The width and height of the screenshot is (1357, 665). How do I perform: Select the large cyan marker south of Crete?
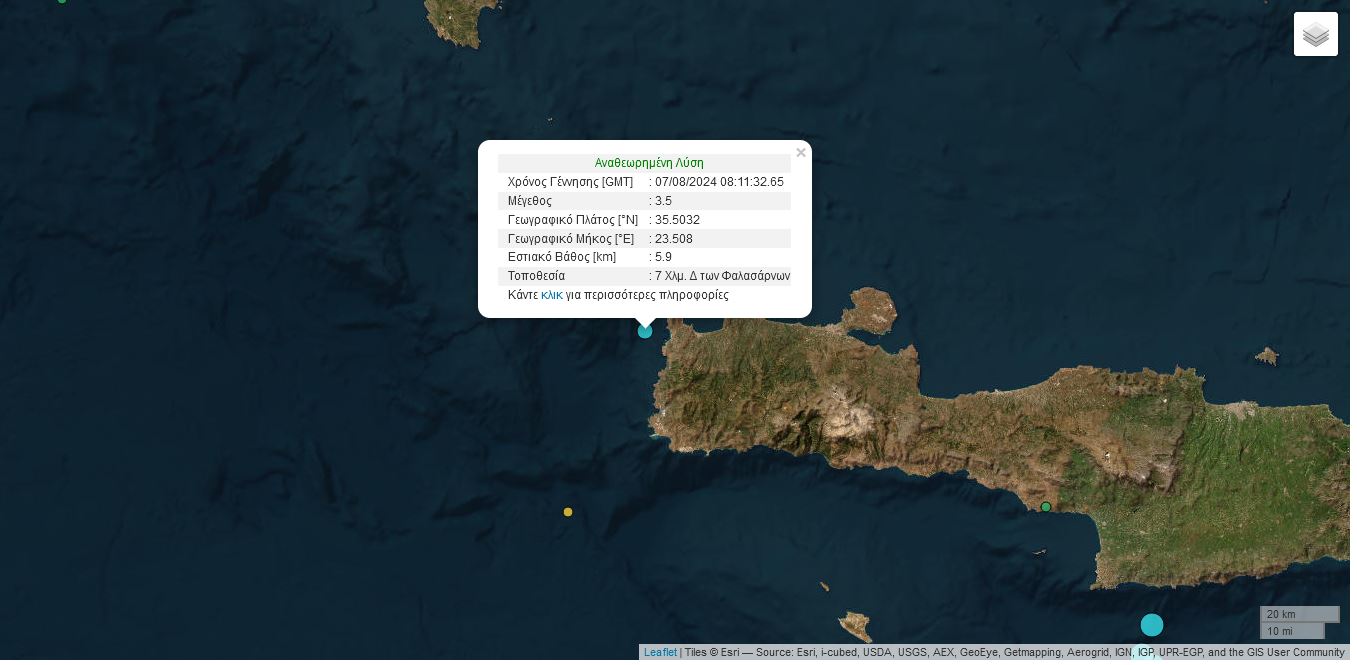point(1152,625)
